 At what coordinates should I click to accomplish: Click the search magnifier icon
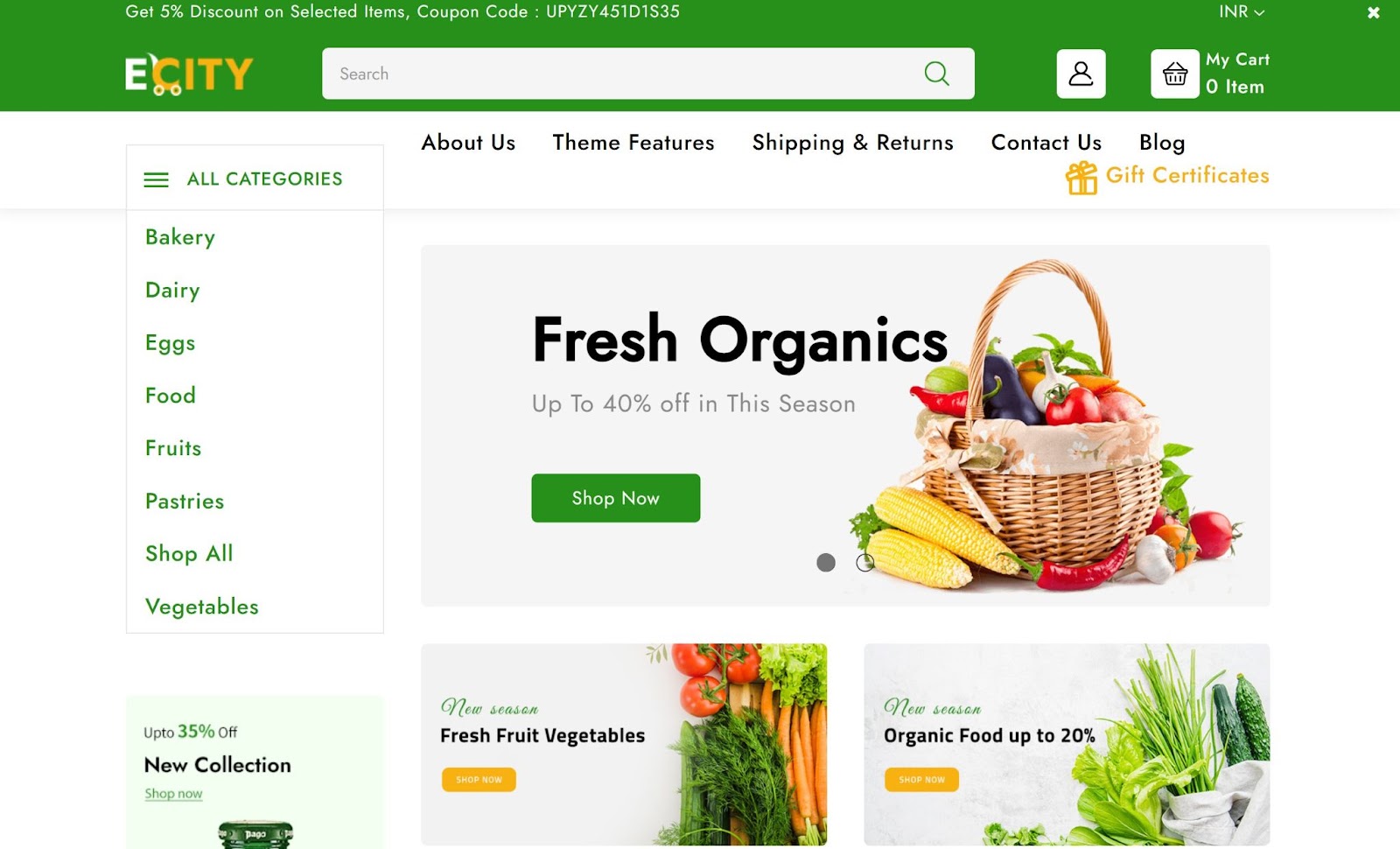click(x=936, y=74)
